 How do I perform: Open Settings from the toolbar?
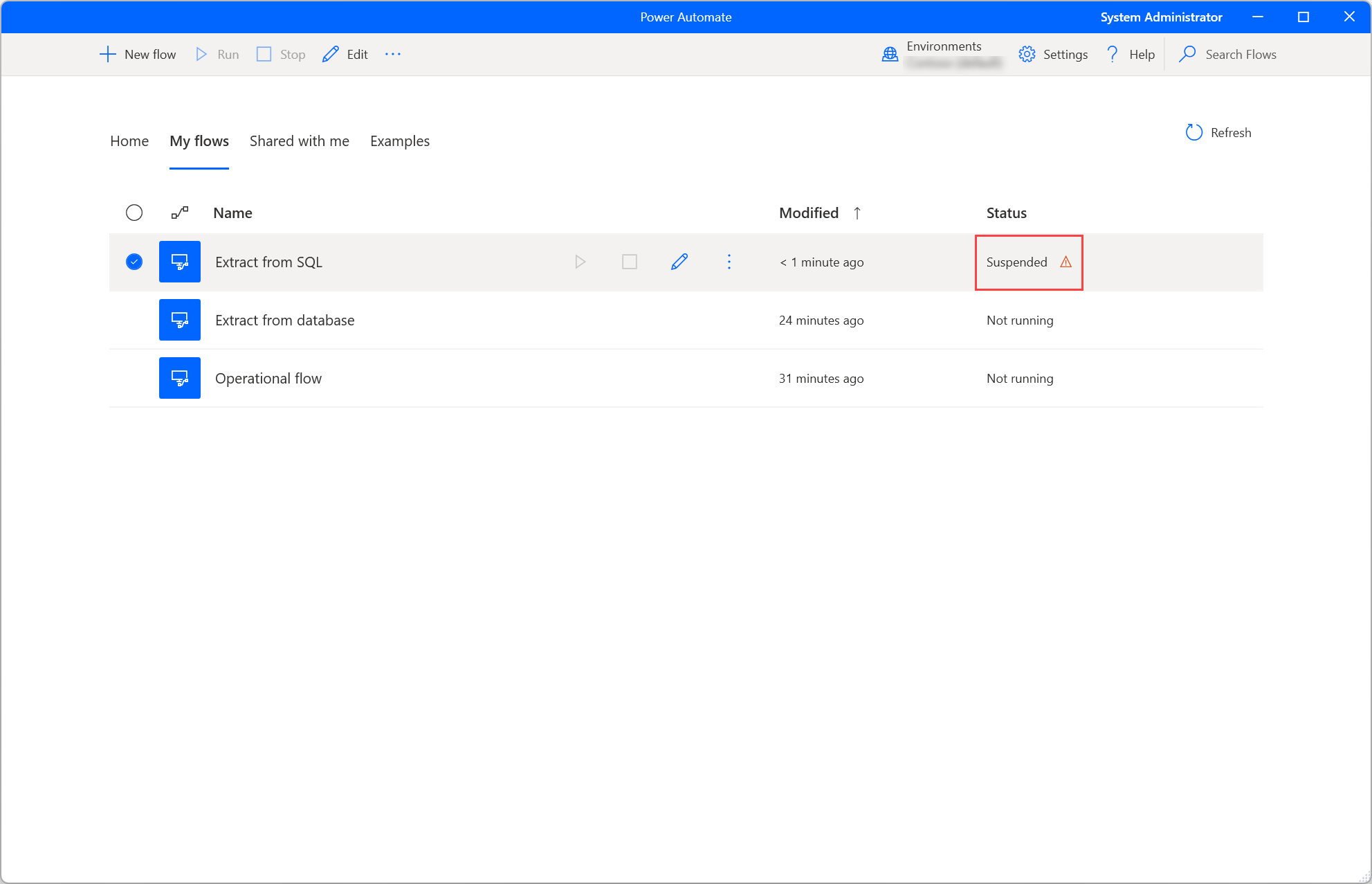tap(1052, 54)
